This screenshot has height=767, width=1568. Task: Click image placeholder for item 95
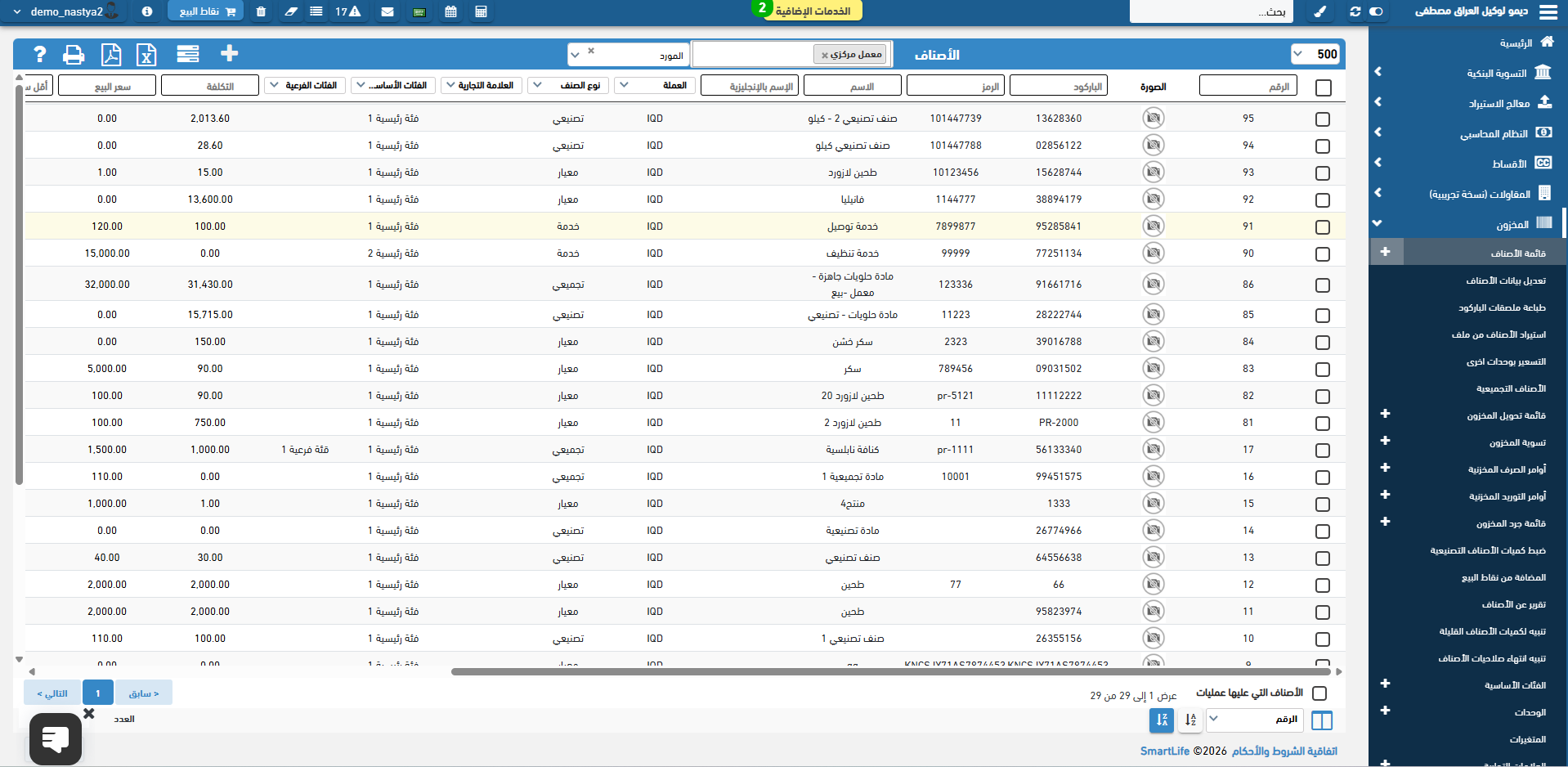tap(1153, 118)
